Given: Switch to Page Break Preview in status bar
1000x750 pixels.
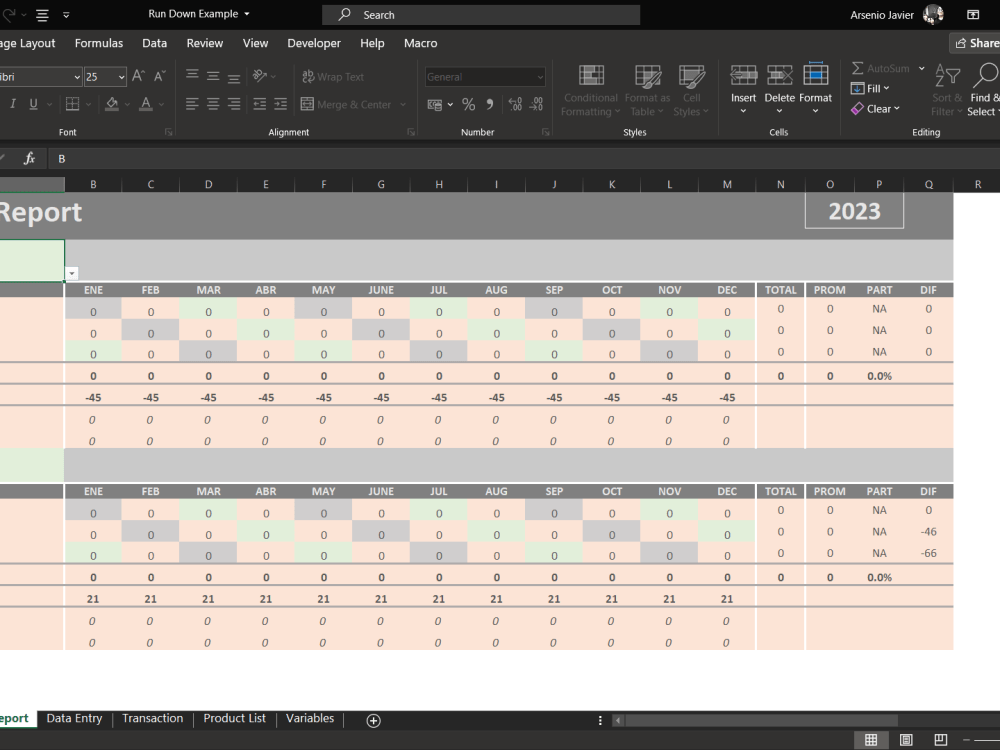Looking at the screenshot, I should pyautogui.click(x=940, y=738).
